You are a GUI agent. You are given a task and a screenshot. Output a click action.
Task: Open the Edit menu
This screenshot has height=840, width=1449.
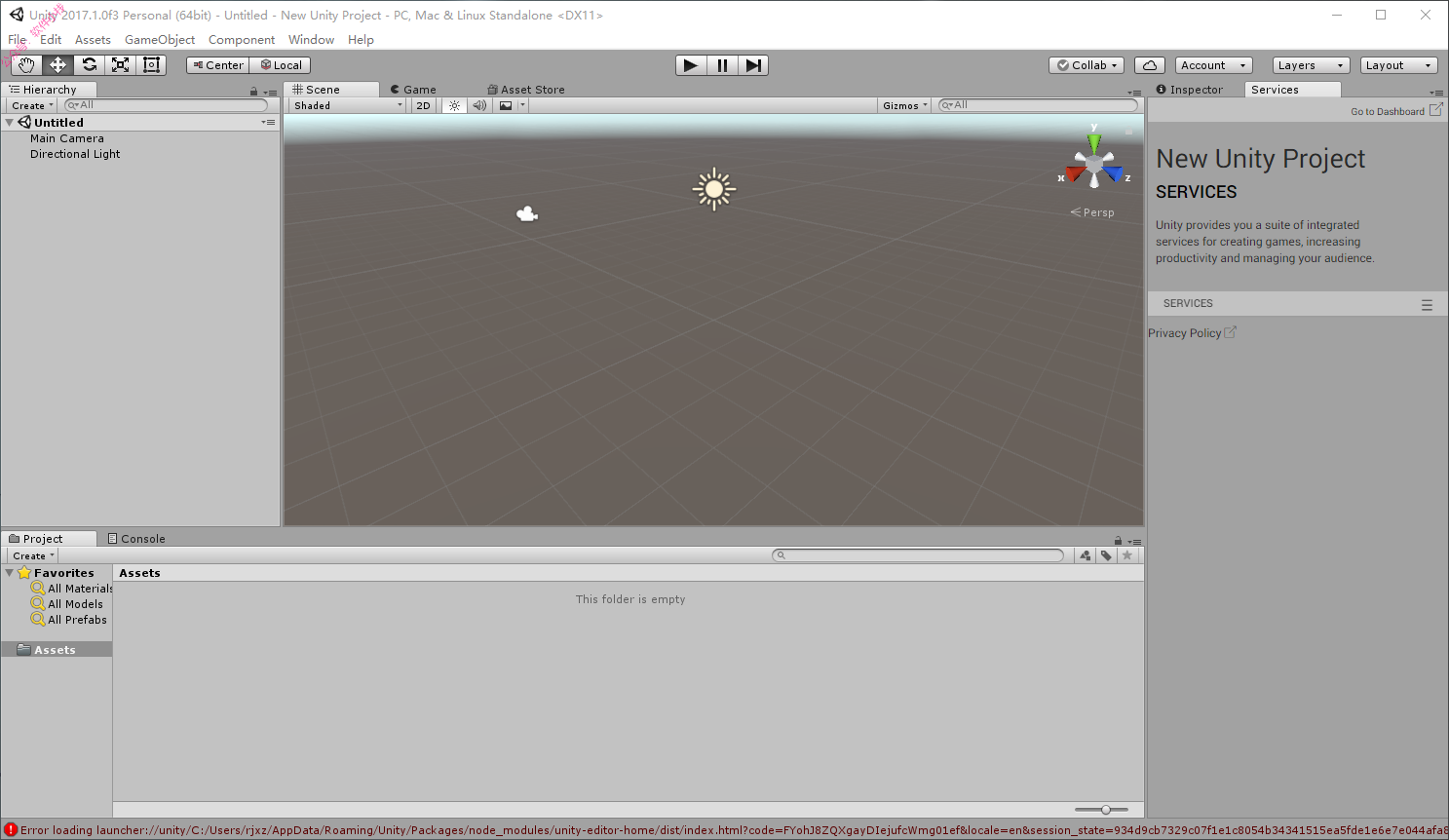pyautogui.click(x=51, y=40)
